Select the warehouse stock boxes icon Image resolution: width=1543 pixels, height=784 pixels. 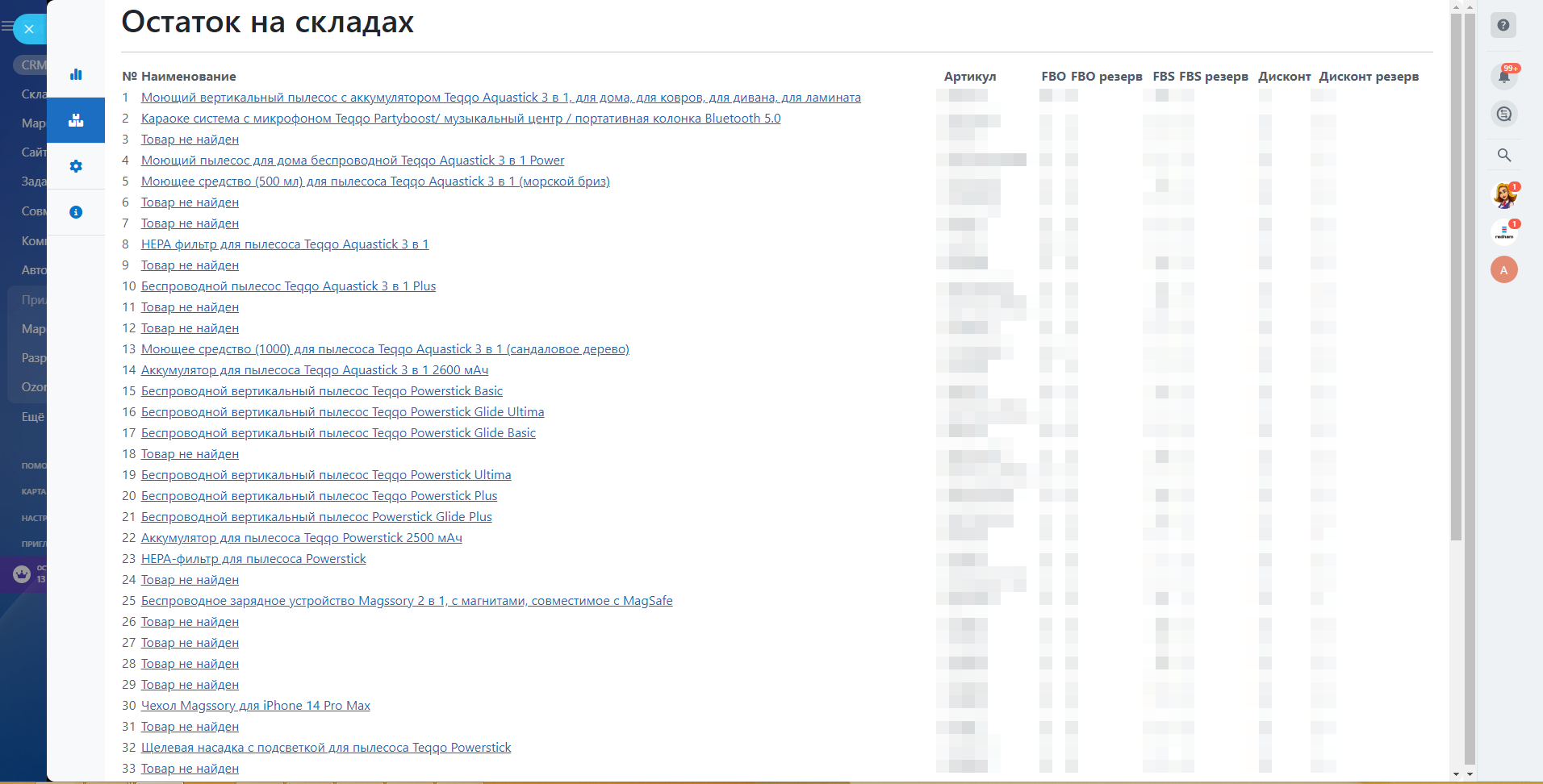(x=76, y=120)
